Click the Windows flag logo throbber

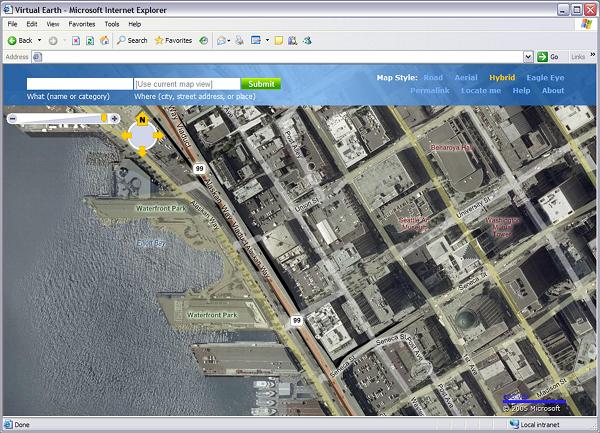coord(586,24)
